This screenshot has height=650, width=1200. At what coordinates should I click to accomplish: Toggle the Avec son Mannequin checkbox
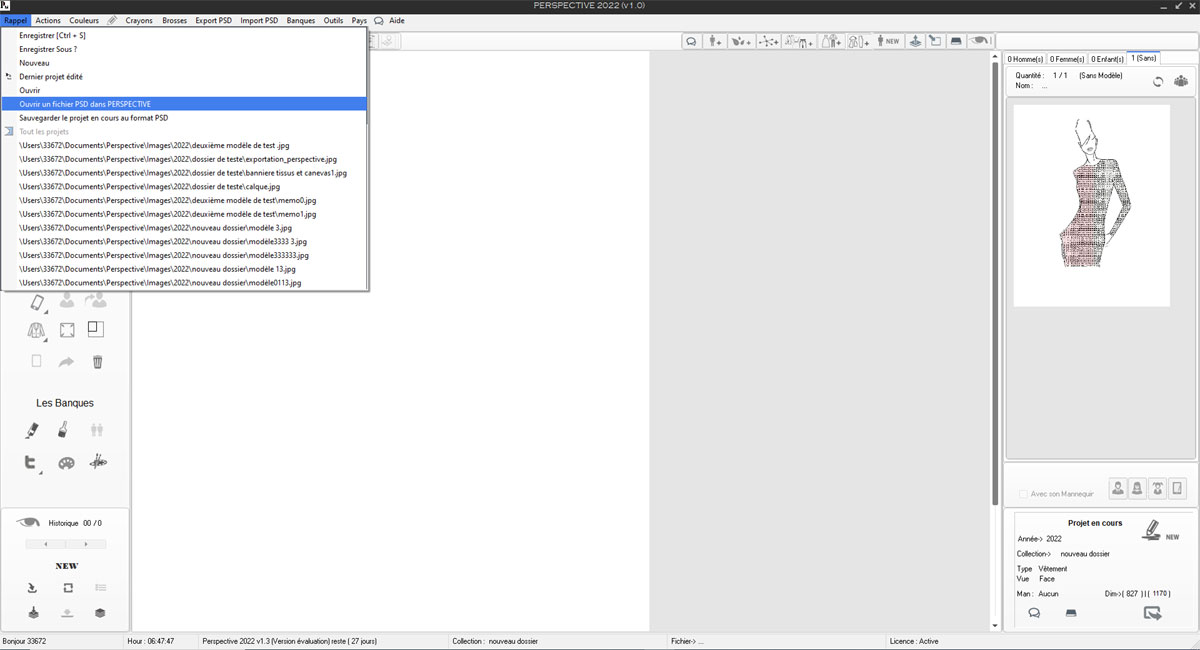(1023, 494)
